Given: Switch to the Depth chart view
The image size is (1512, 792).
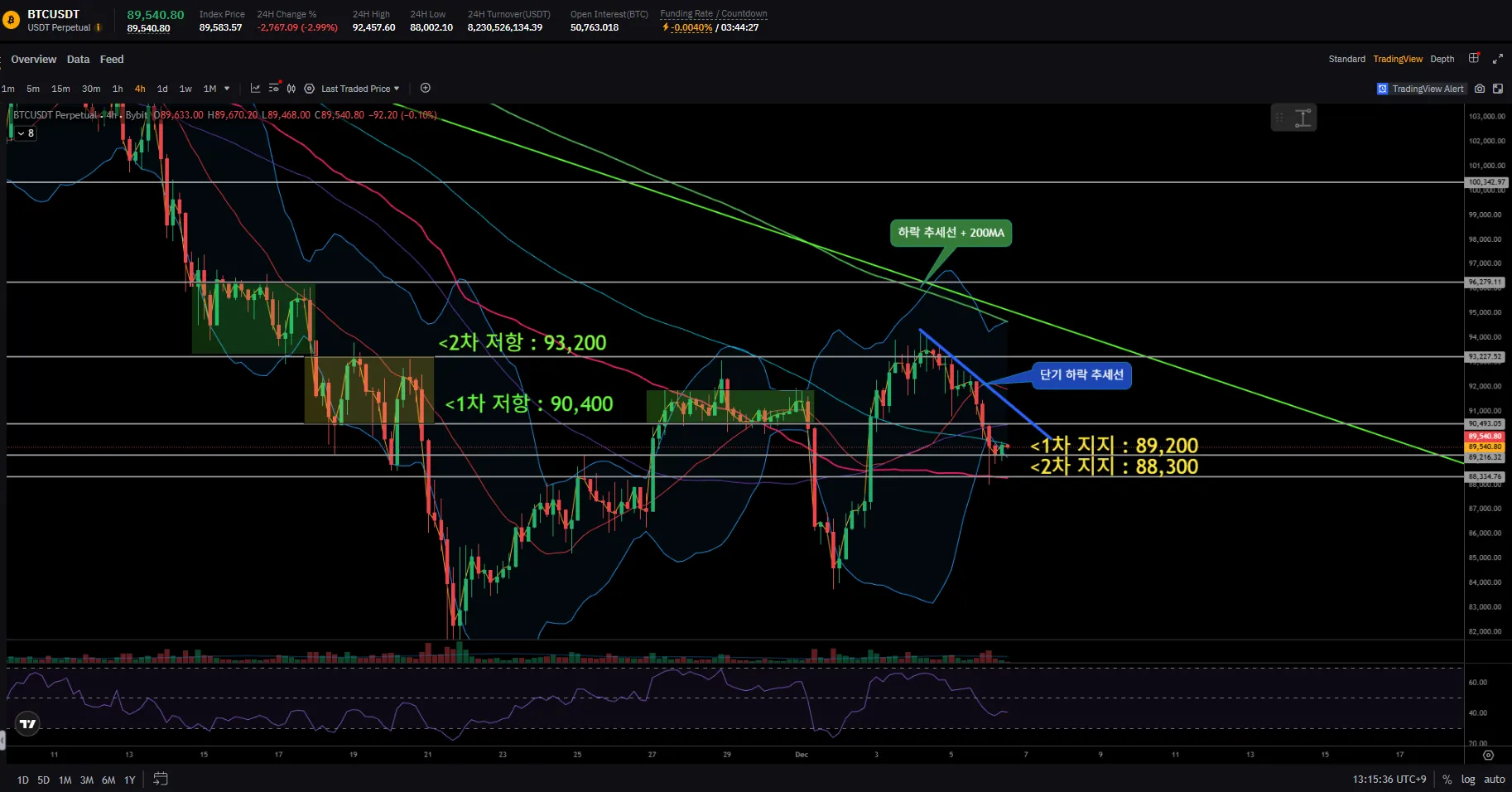Looking at the screenshot, I should [x=1442, y=59].
